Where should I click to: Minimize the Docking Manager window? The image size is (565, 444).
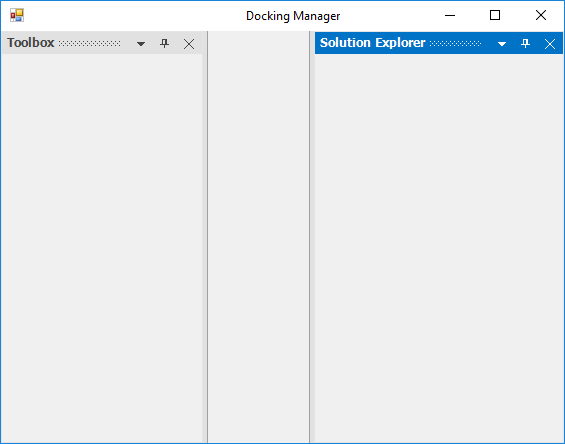coord(450,15)
